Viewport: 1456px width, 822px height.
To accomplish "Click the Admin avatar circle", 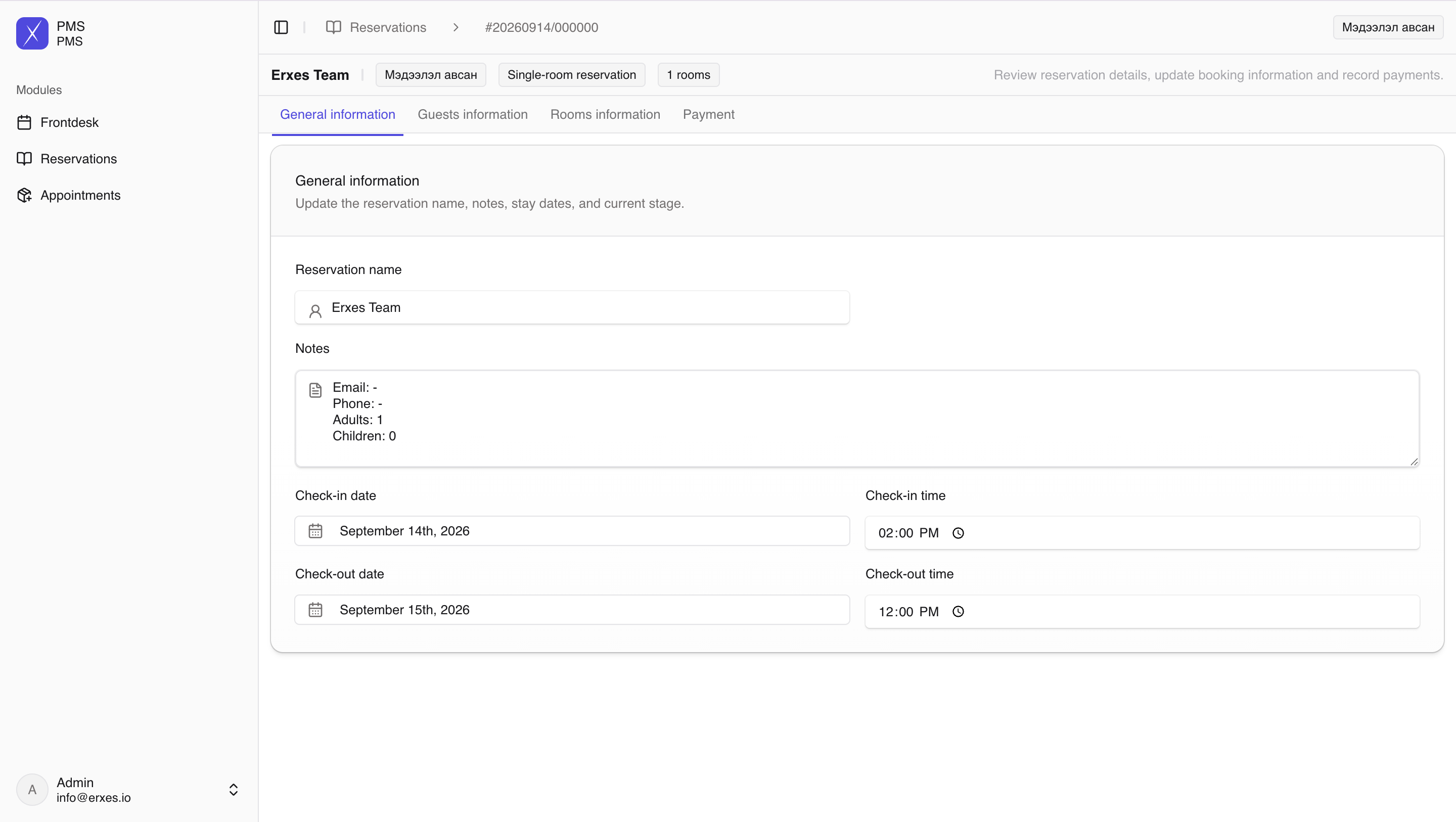I will 32,790.
